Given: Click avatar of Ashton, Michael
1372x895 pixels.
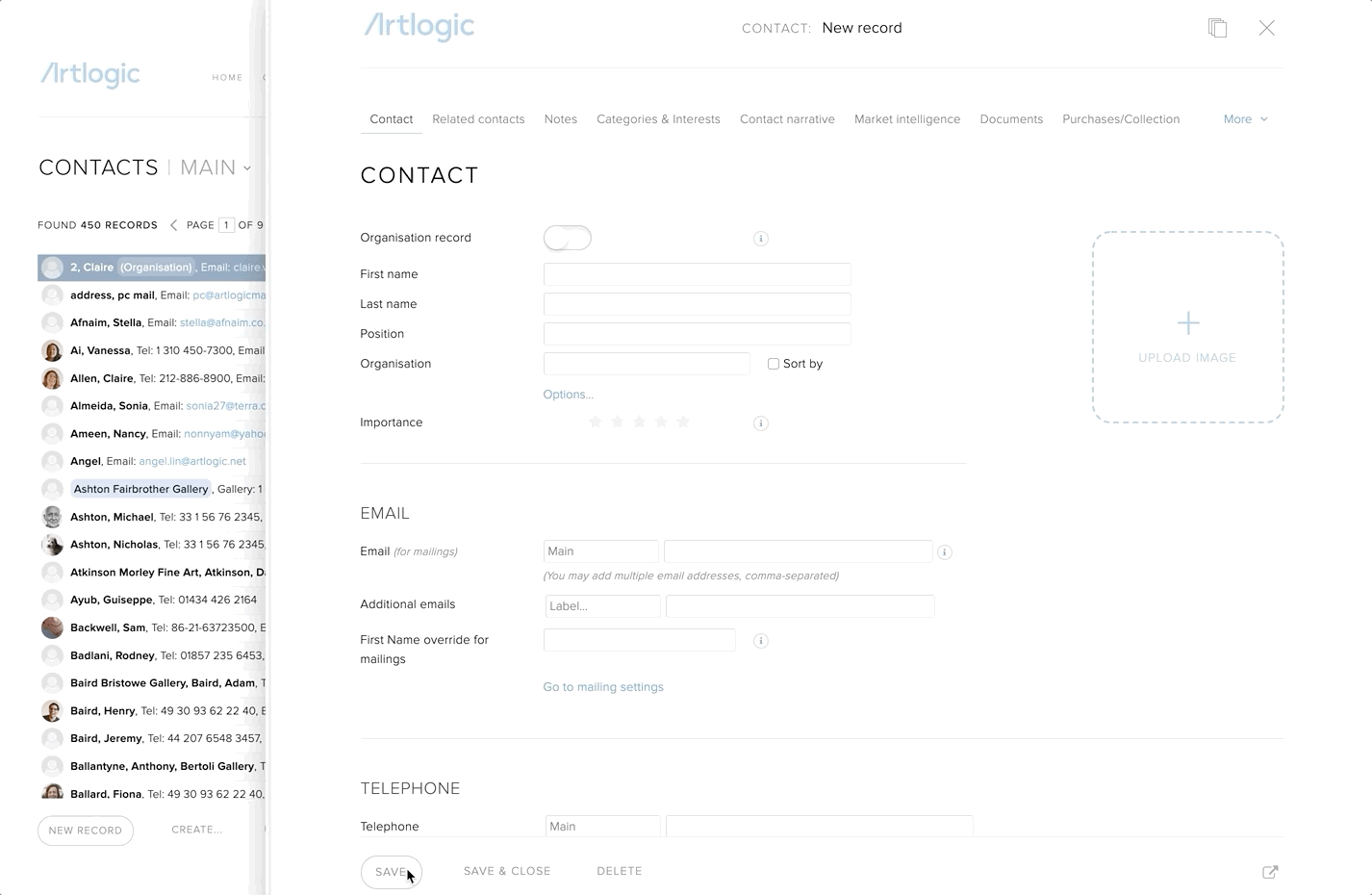Looking at the screenshot, I should tap(53, 517).
